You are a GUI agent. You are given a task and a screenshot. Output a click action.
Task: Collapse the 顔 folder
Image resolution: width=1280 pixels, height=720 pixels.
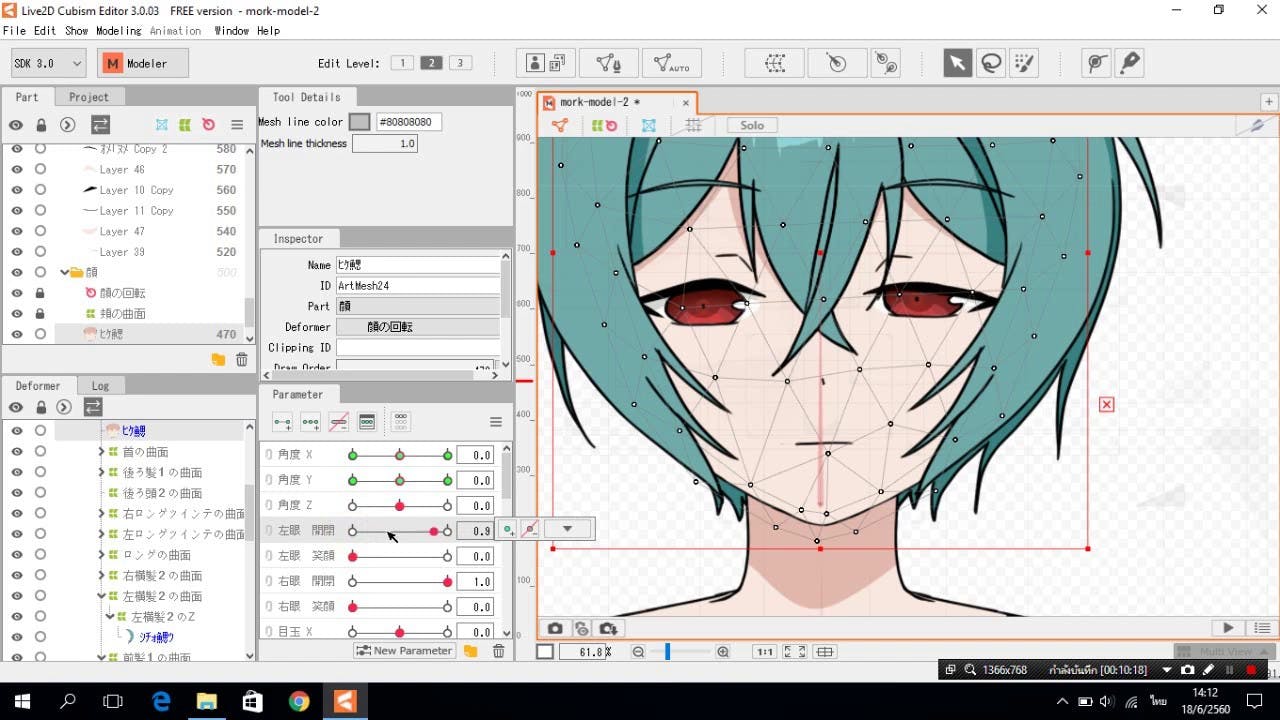point(63,272)
